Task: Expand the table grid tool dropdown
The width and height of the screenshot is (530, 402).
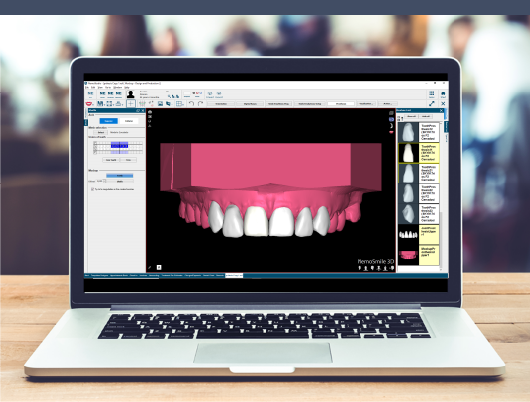Action: pyautogui.click(x=184, y=104)
